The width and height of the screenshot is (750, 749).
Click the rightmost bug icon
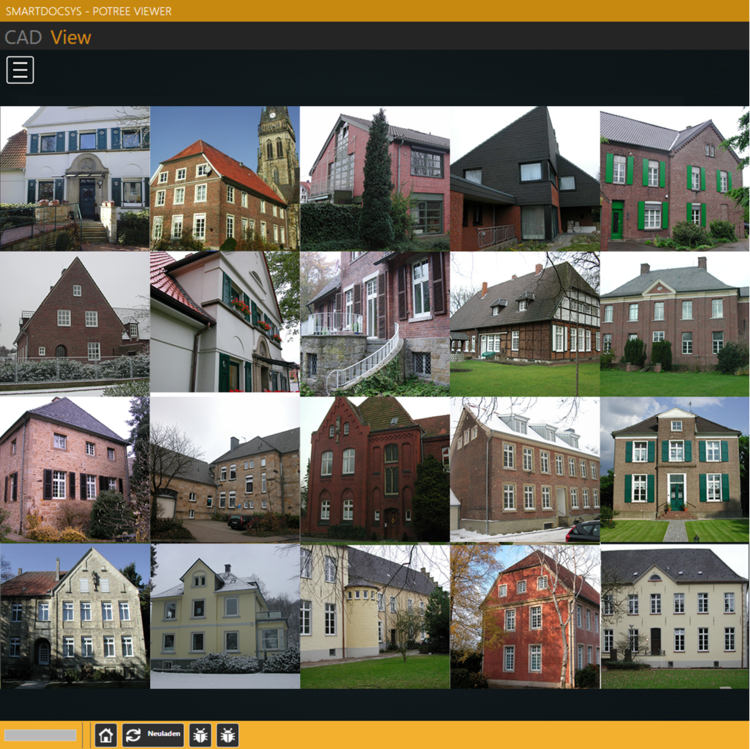click(x=228, y=735)
